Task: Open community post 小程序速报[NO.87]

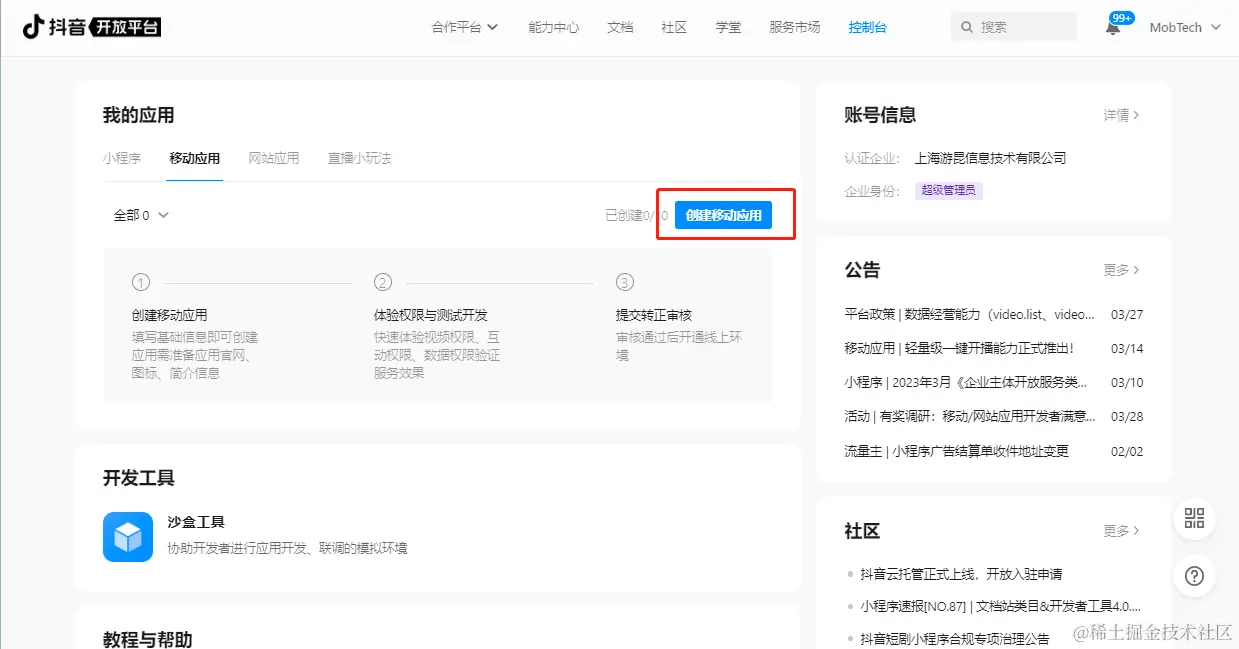Action: (x=1000, y=606)
